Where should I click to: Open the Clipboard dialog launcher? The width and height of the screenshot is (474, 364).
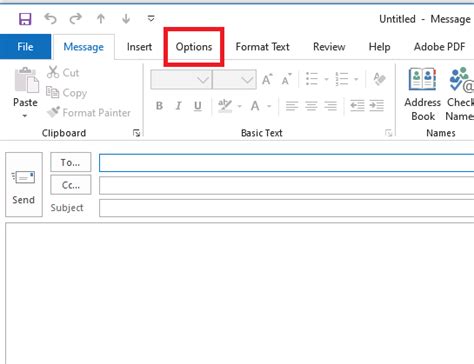[x=136, y=133]
